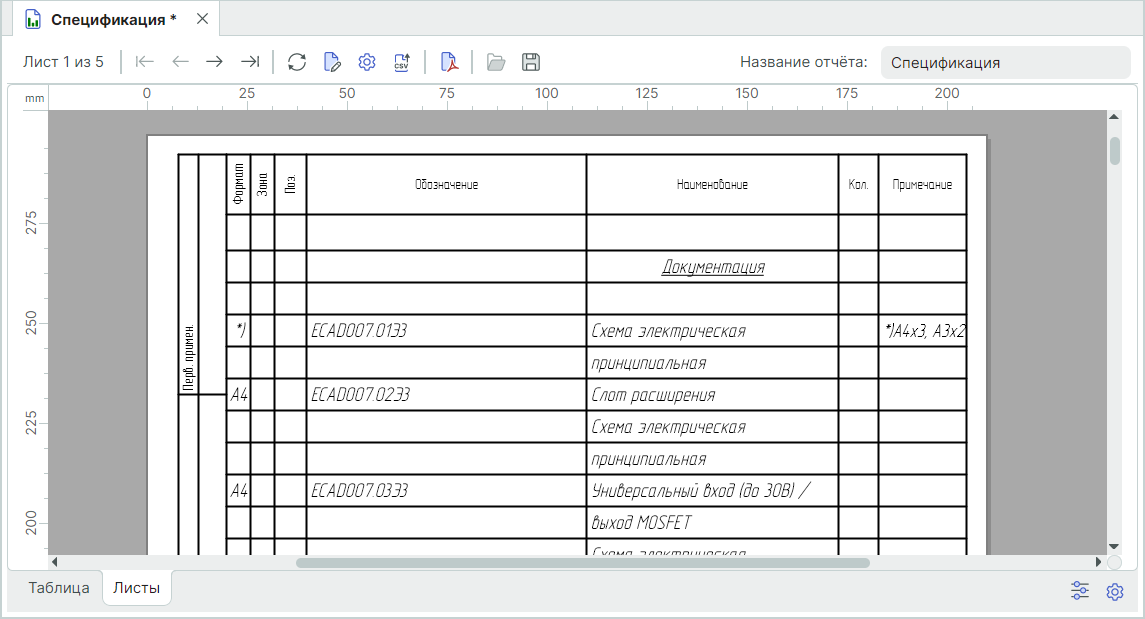Close the Спецификация document tab

point(202,19)
